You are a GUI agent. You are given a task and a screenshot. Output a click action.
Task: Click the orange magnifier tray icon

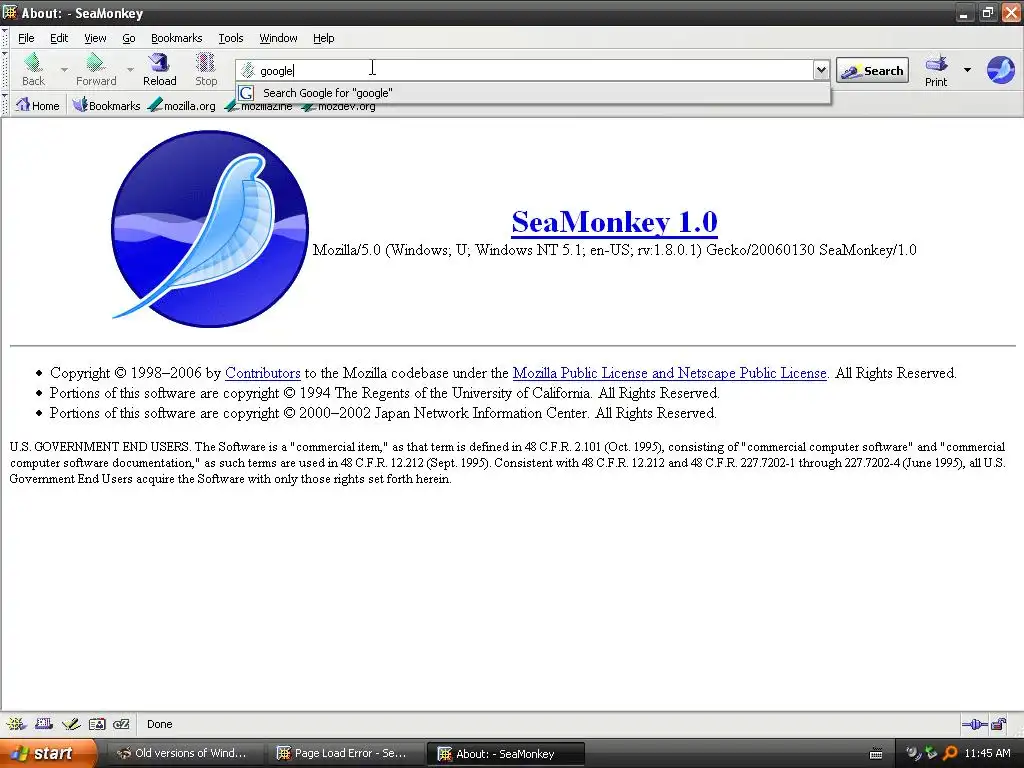tap(950, 753)
